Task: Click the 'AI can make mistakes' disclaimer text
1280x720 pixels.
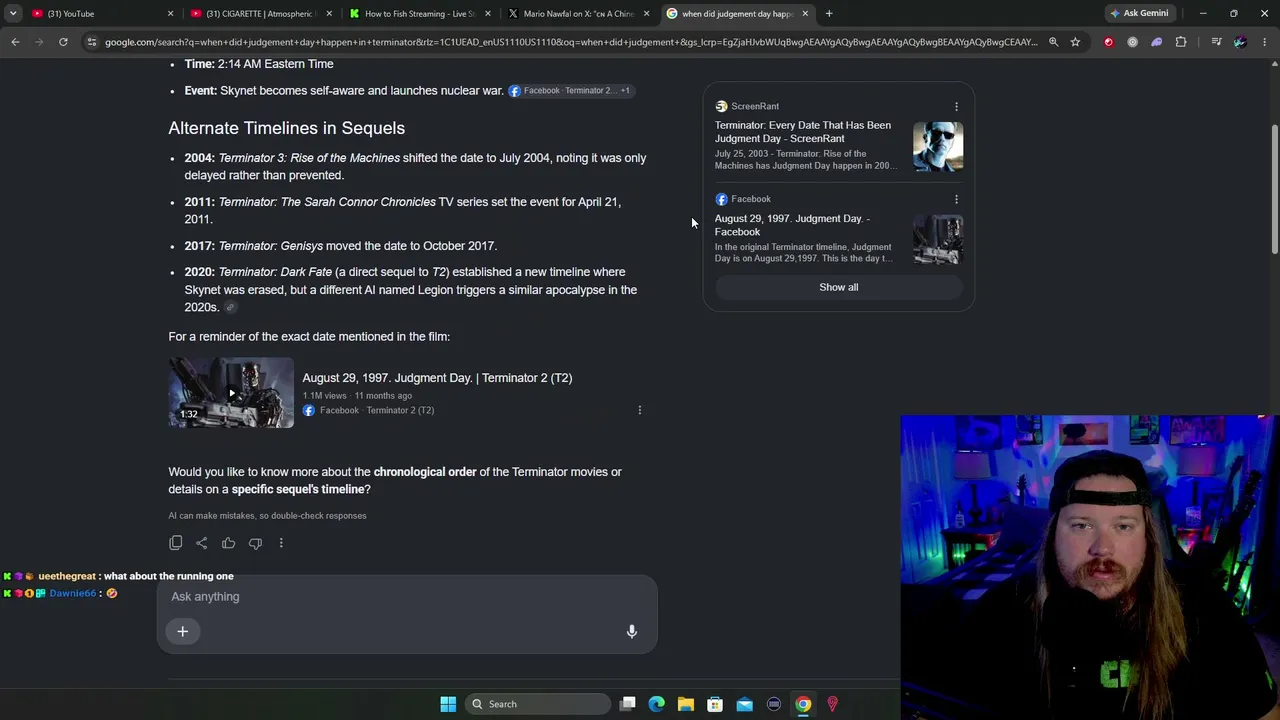Action: coord(267,516)
